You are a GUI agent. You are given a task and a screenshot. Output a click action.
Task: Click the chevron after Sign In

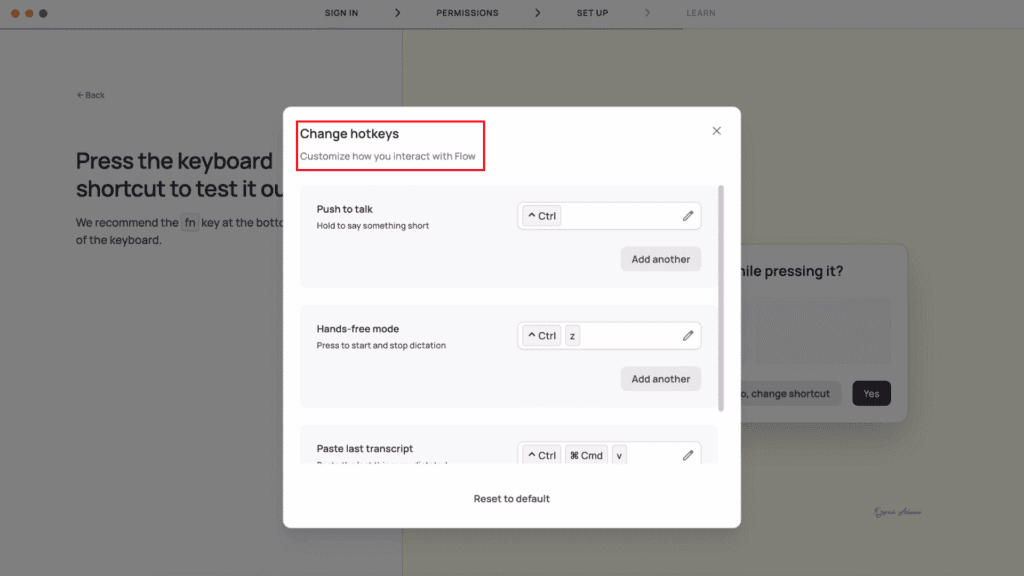[x=397, y=13]
